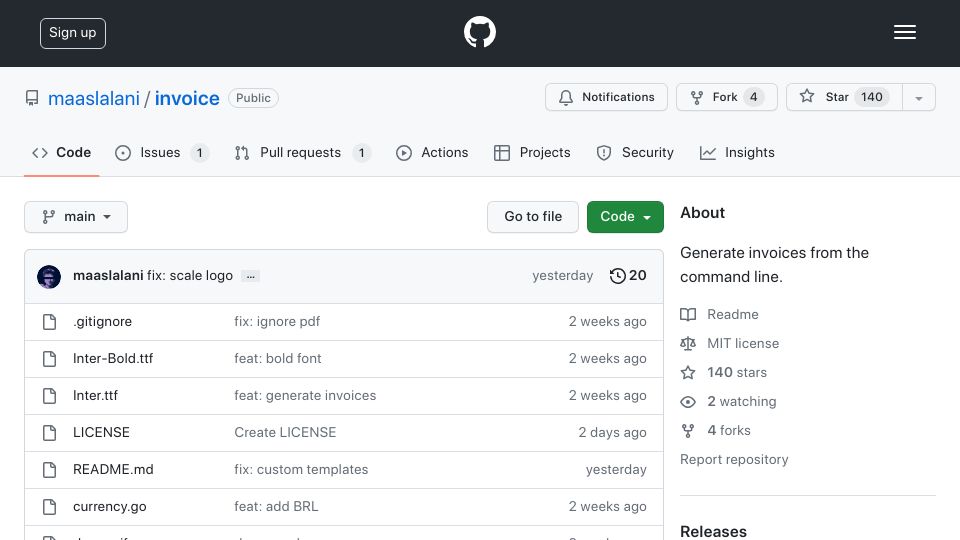Select the Code tab
Screen dimensions: 960x540
click(61, 152)
